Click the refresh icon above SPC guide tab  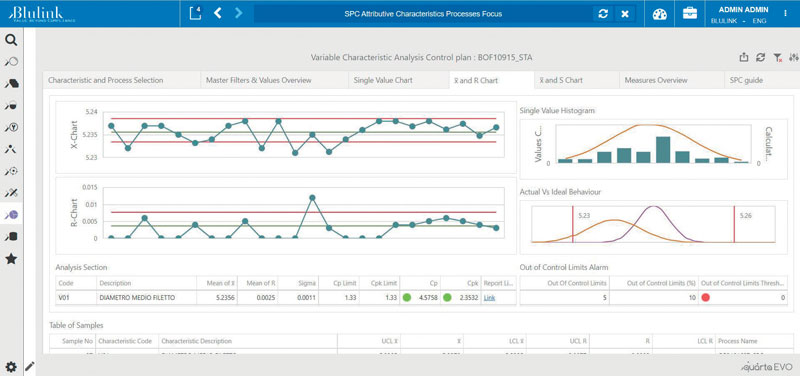click(x=760, y=58)
